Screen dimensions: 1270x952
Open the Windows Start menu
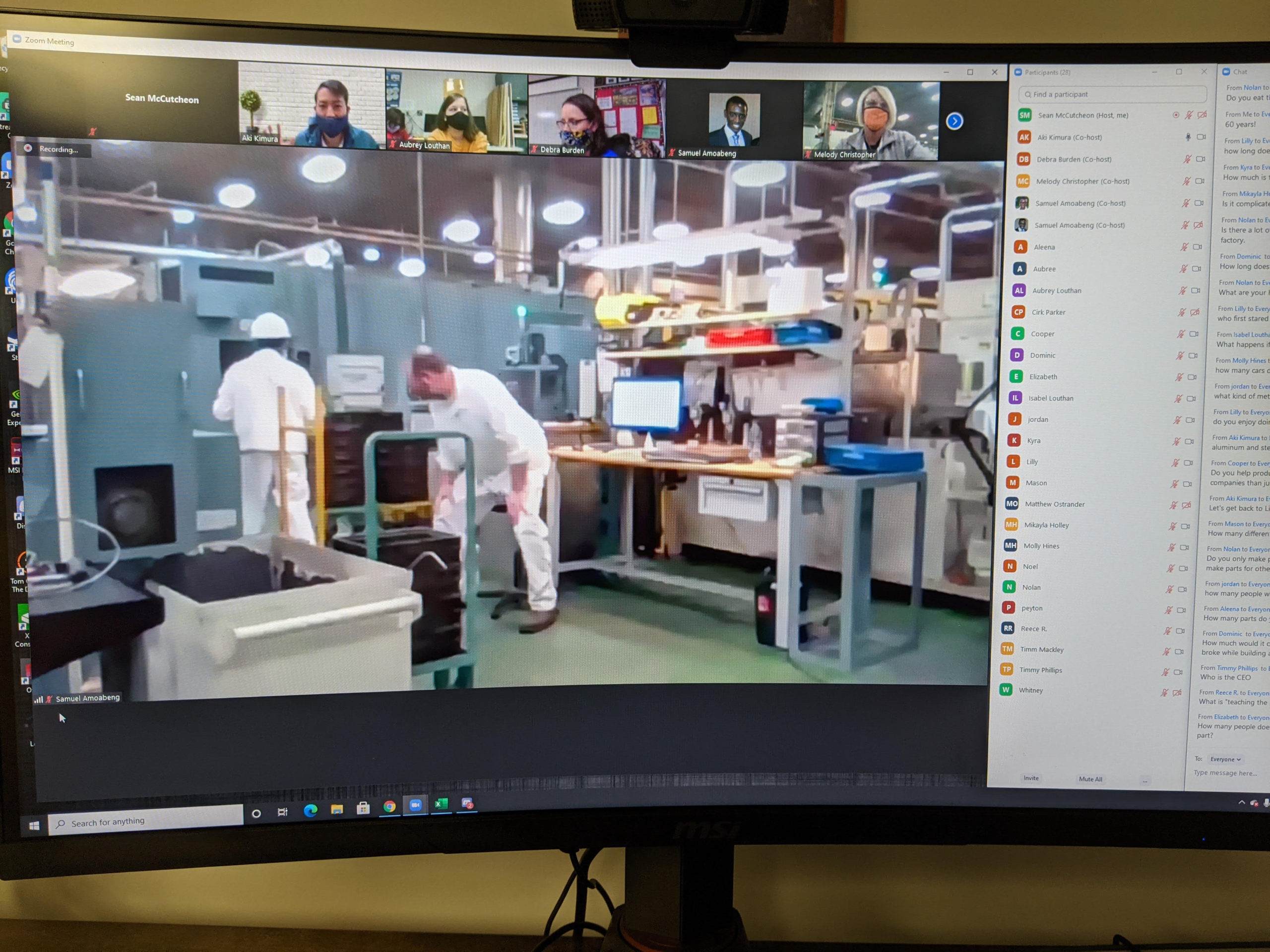34,825
